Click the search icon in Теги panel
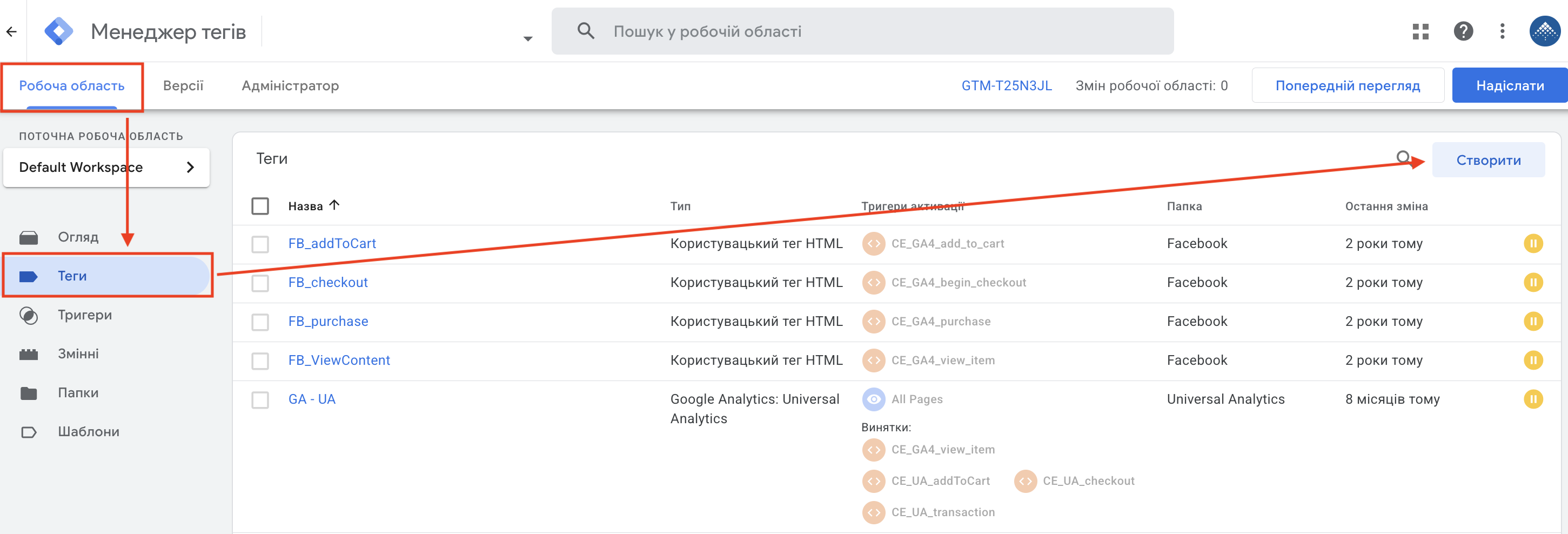Screen dimensions: 1568x534 pyautogui.click(x=1404, y=159)
